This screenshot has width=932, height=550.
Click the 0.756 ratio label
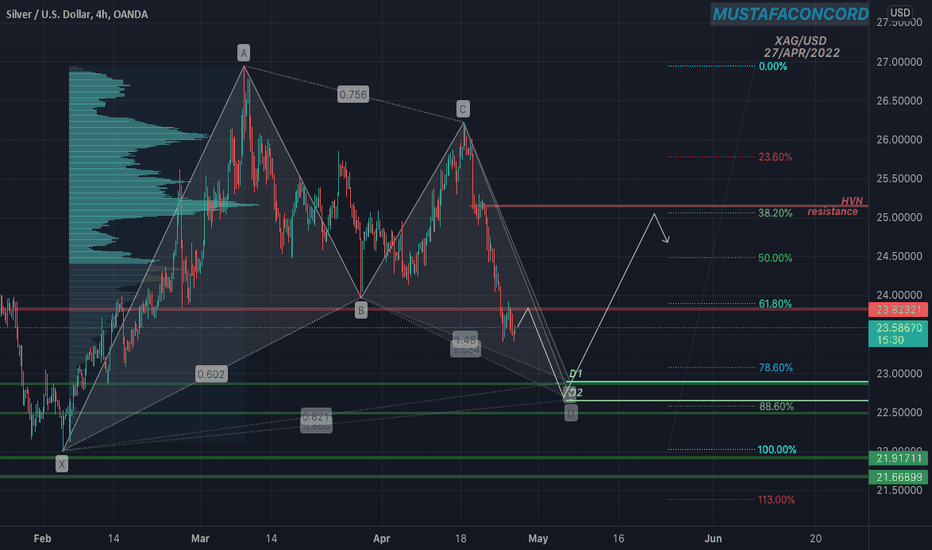(353, 94)
